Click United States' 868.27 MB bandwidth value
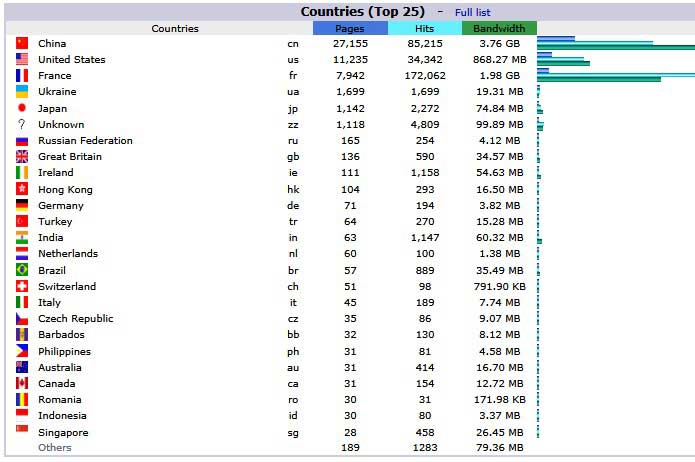The height and width of the screenshot is (462, 695). click(500, 59)
